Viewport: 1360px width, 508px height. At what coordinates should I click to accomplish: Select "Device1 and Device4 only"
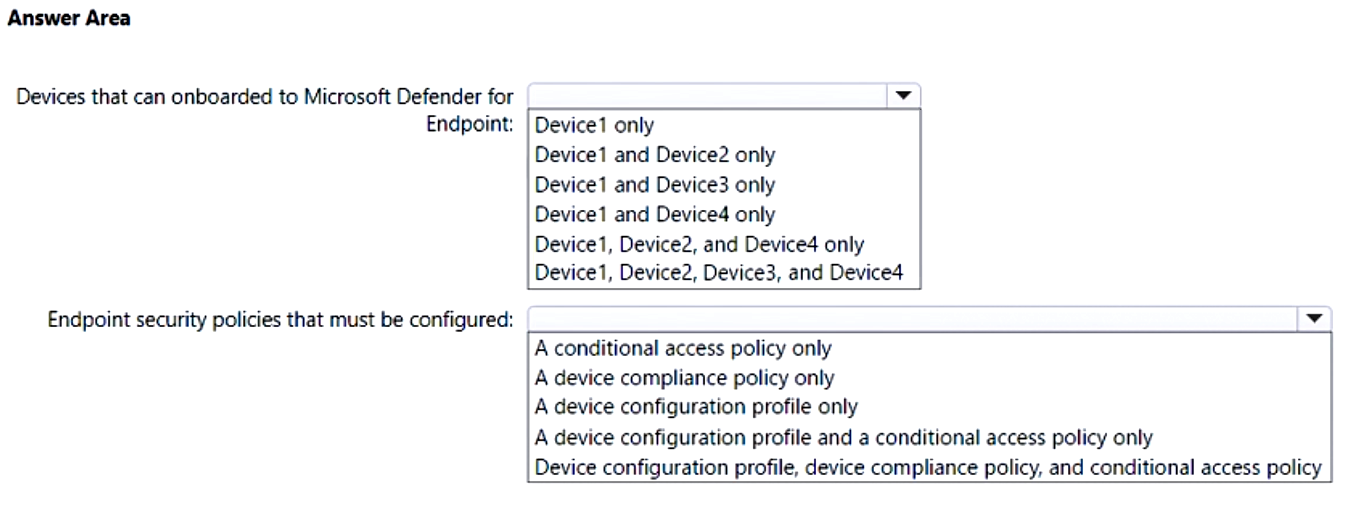tap(655, 214)
